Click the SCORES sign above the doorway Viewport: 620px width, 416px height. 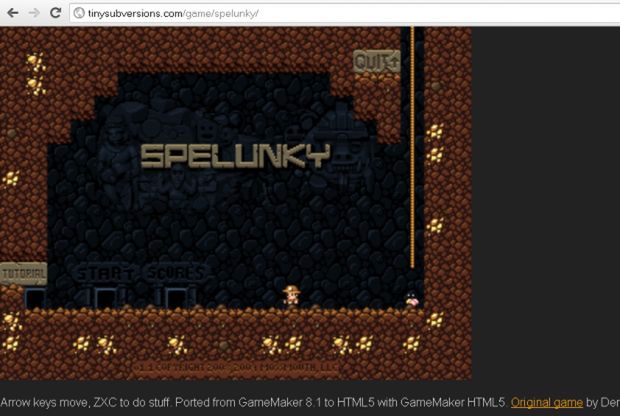(x=176, y=273)
